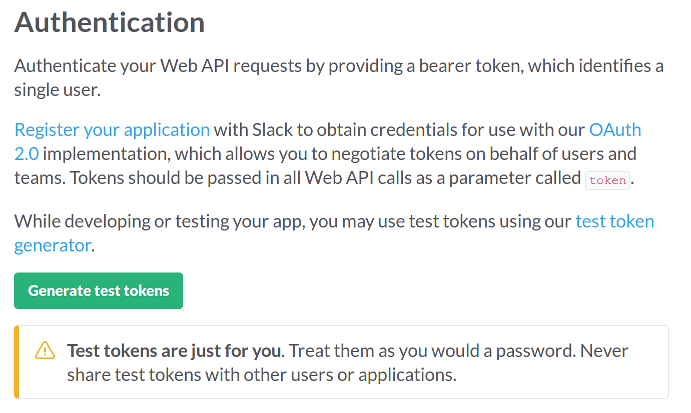Click the Authentication heading
This screenshot has width=691, height=413.
pos(109,22)
